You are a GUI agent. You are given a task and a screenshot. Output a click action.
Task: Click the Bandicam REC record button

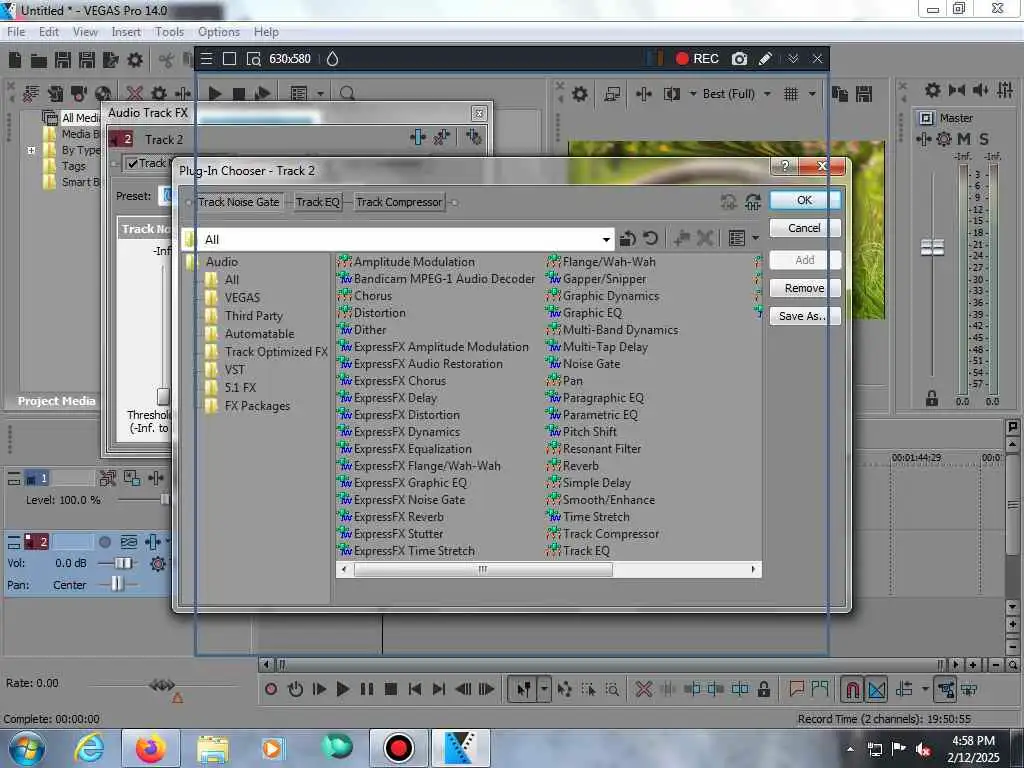coord(697,59)
